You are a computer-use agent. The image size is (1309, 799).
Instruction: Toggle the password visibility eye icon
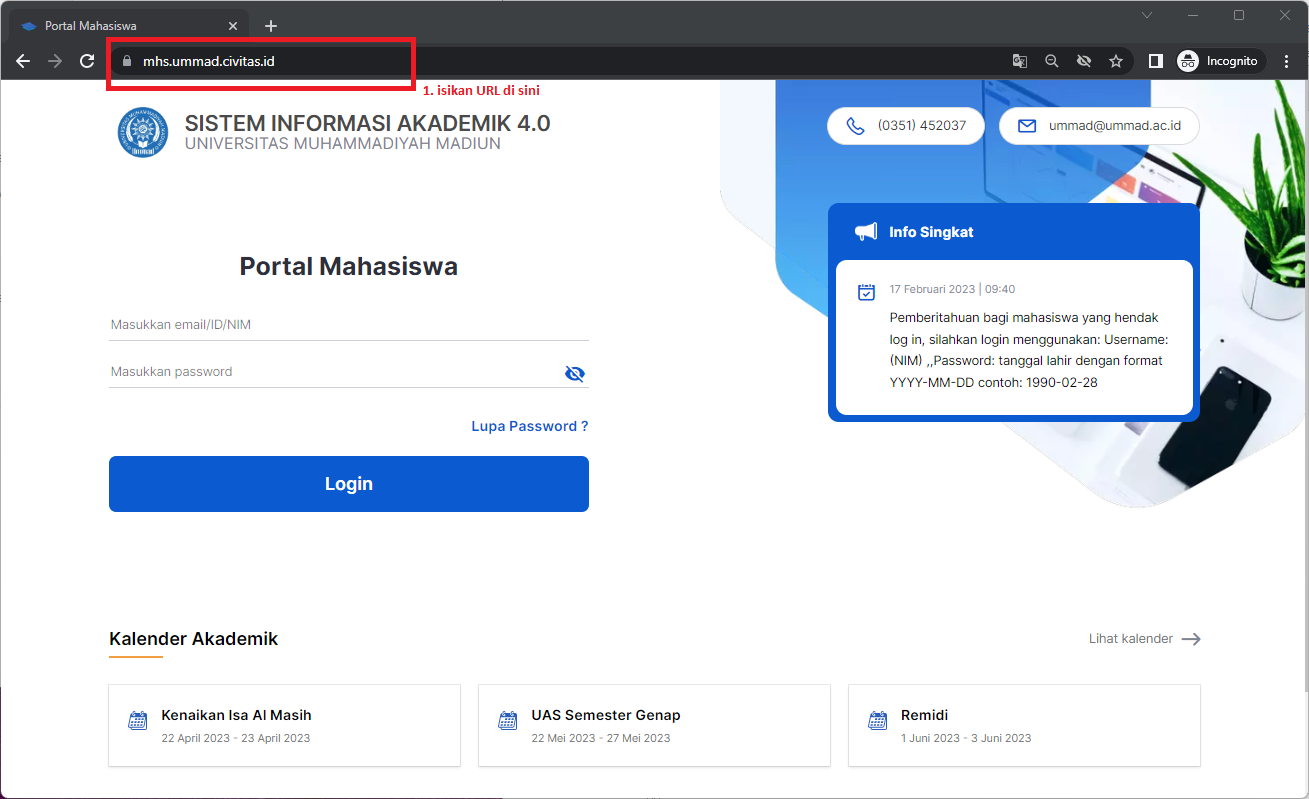[574, 372]
